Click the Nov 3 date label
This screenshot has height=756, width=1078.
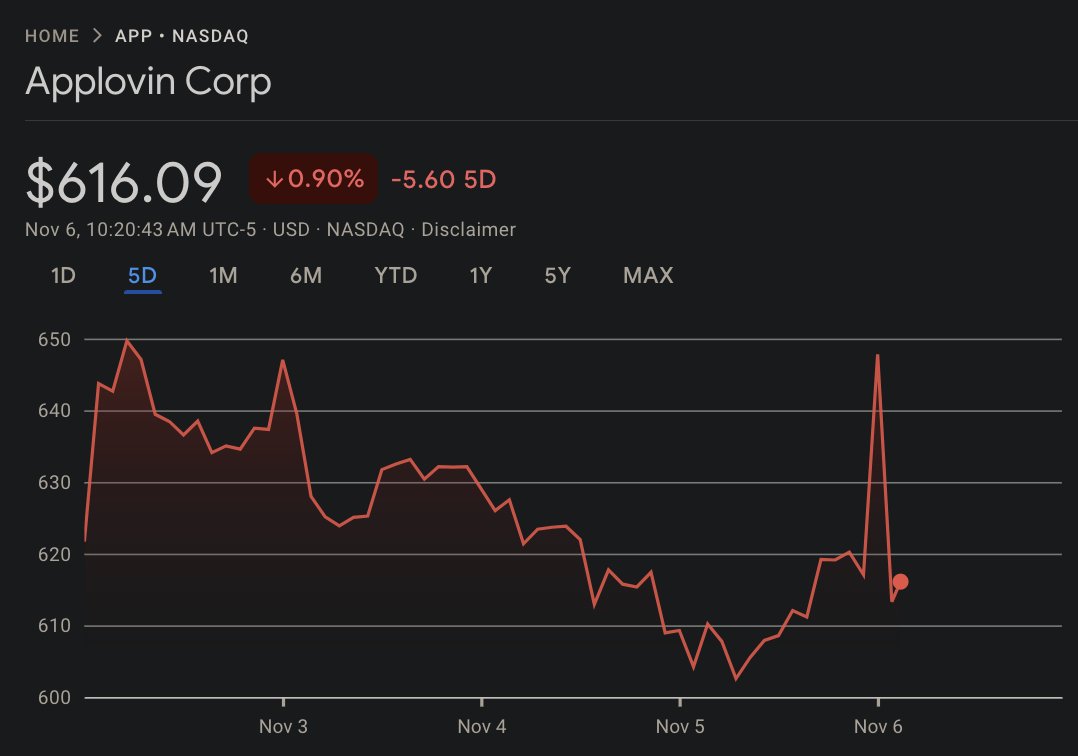tap(283, 727)
